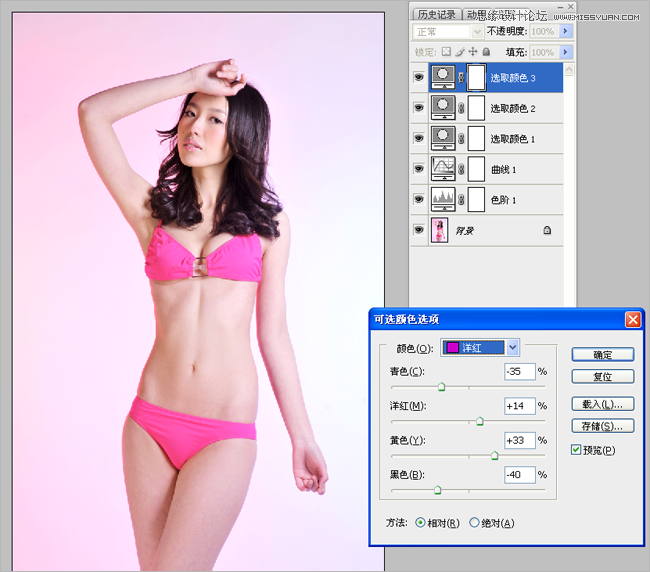The image size is (650, 572).
Task: Select the layer name 选取颜色 2
Action: (x=513, y=109)
